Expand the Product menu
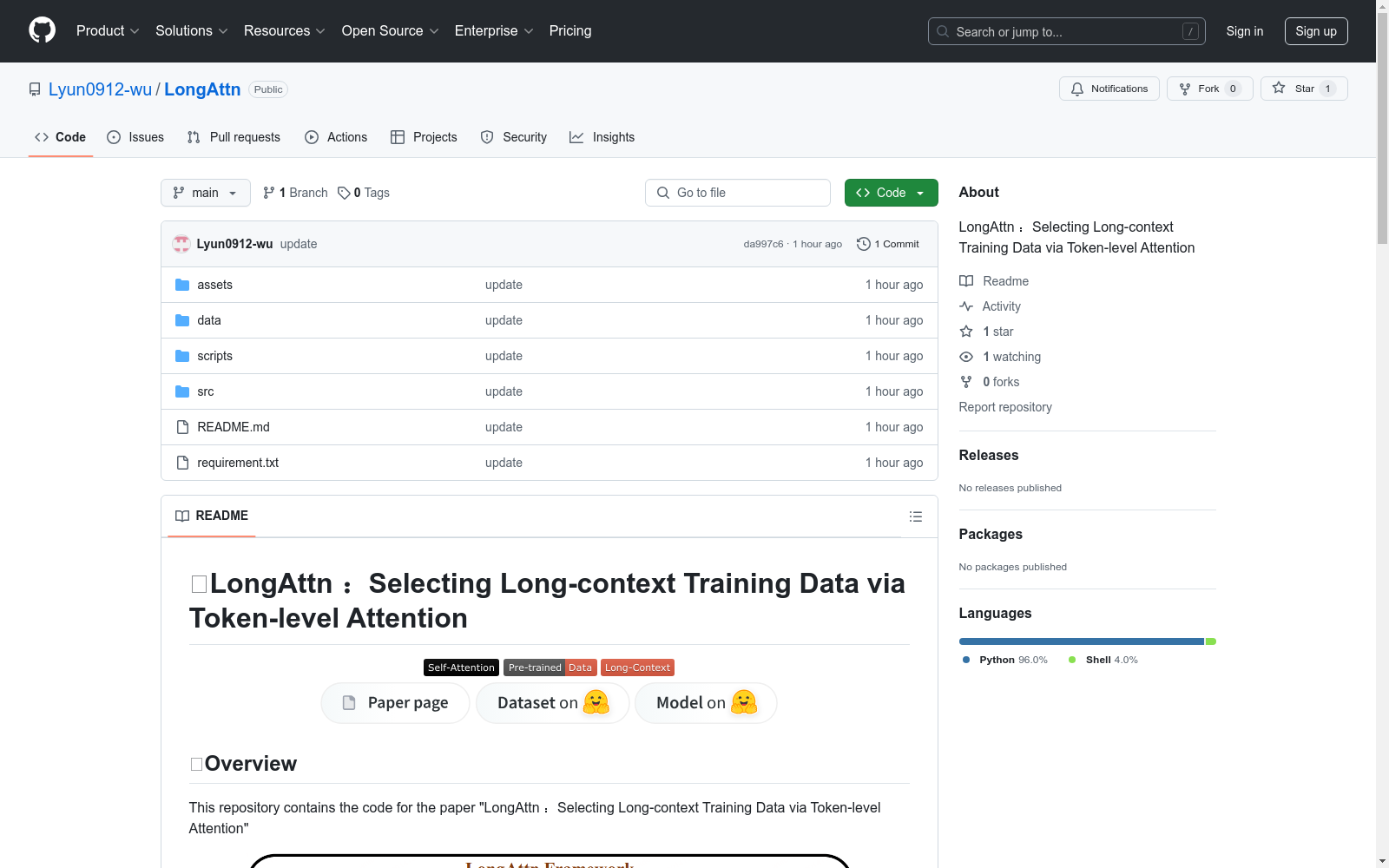This screenshot has width=1389, height=868. (108, 31)
